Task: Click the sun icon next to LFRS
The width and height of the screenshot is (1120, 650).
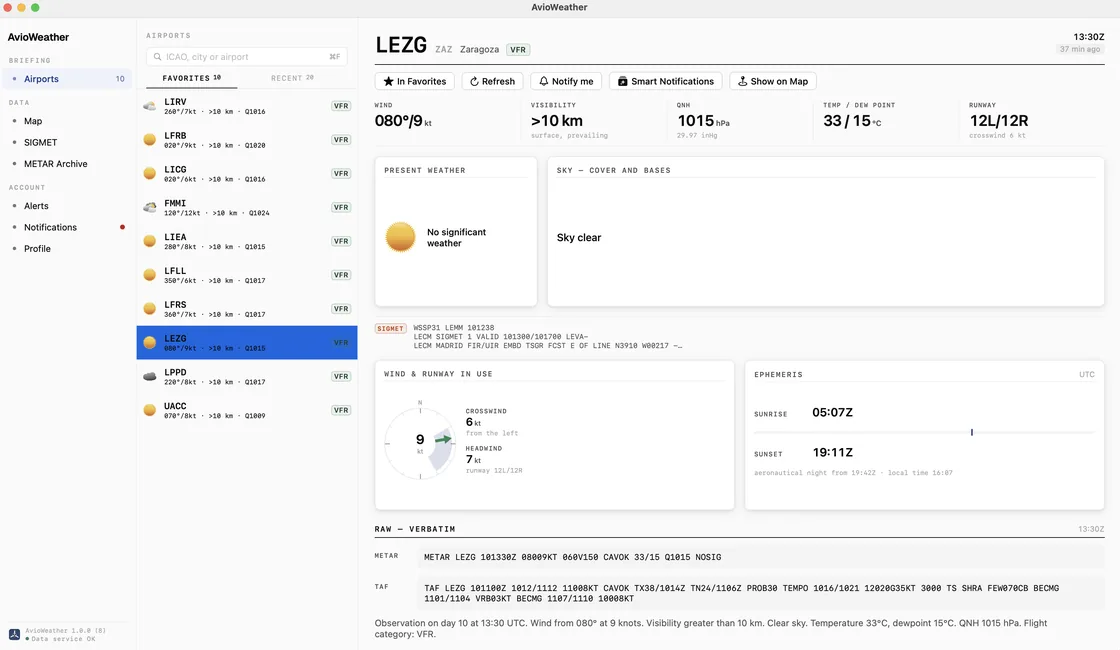Action: click(x=150, y=309)
